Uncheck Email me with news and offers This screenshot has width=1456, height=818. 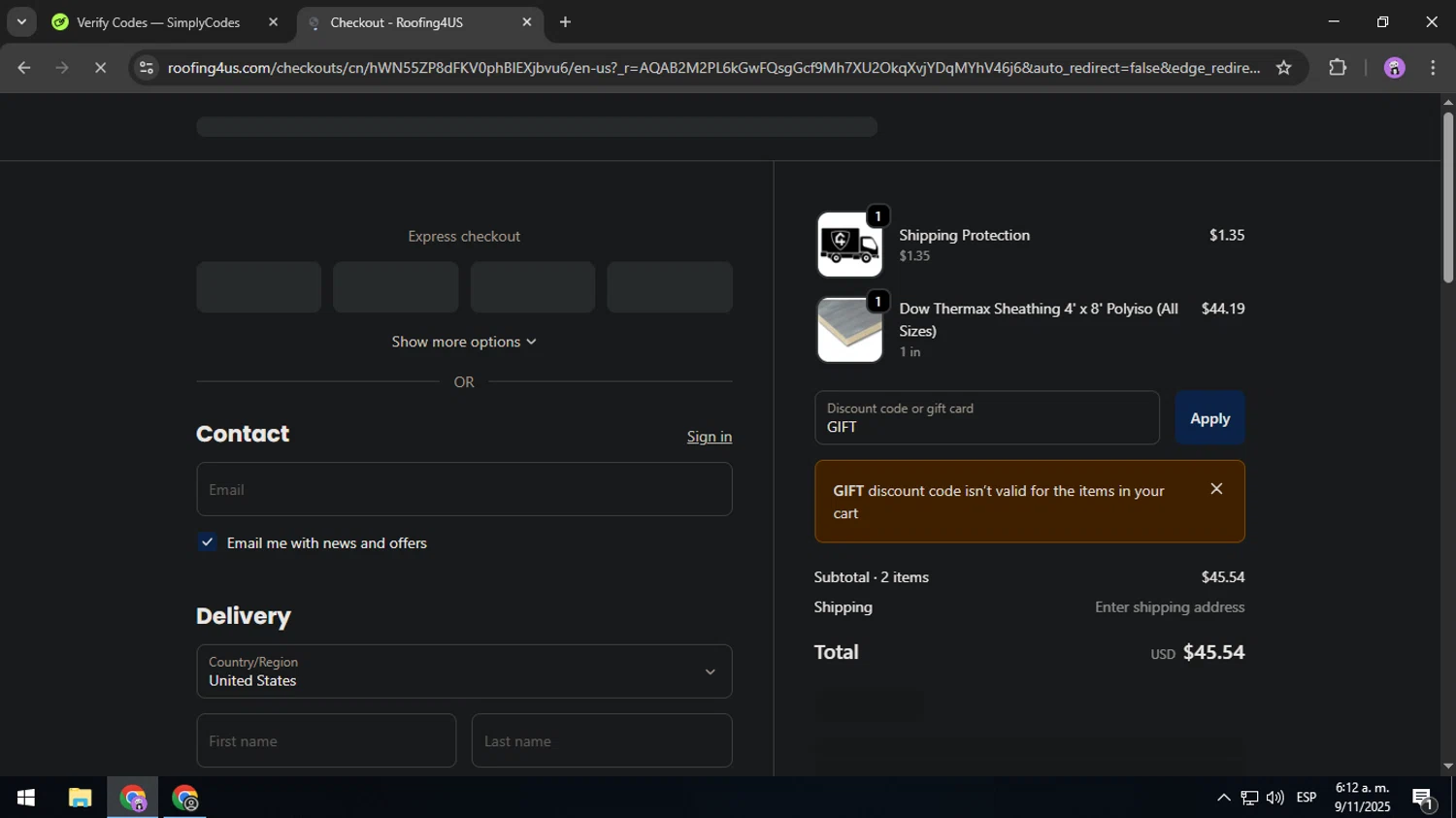tap(207, 542)
